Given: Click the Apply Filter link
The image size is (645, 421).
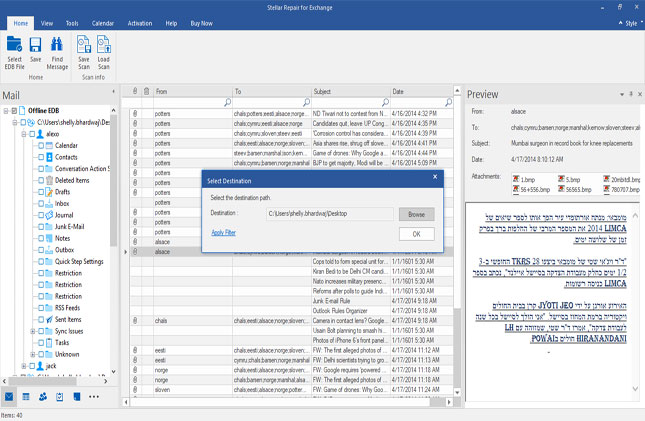Looking at the screenshot, I should [x=223, y=233].
